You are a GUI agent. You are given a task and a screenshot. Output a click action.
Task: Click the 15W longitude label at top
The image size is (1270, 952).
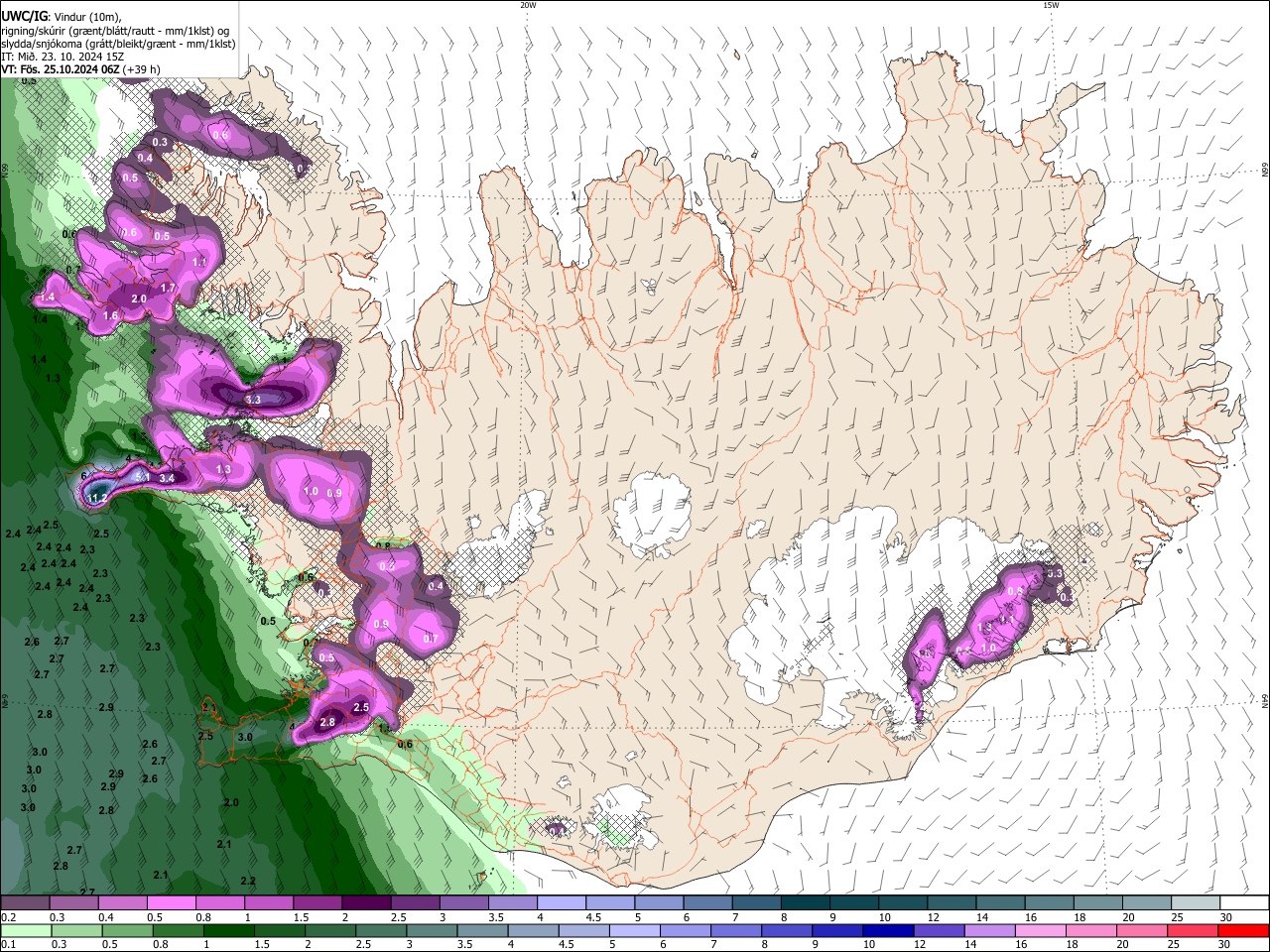pyautogui.click(x=1050, y=5)
